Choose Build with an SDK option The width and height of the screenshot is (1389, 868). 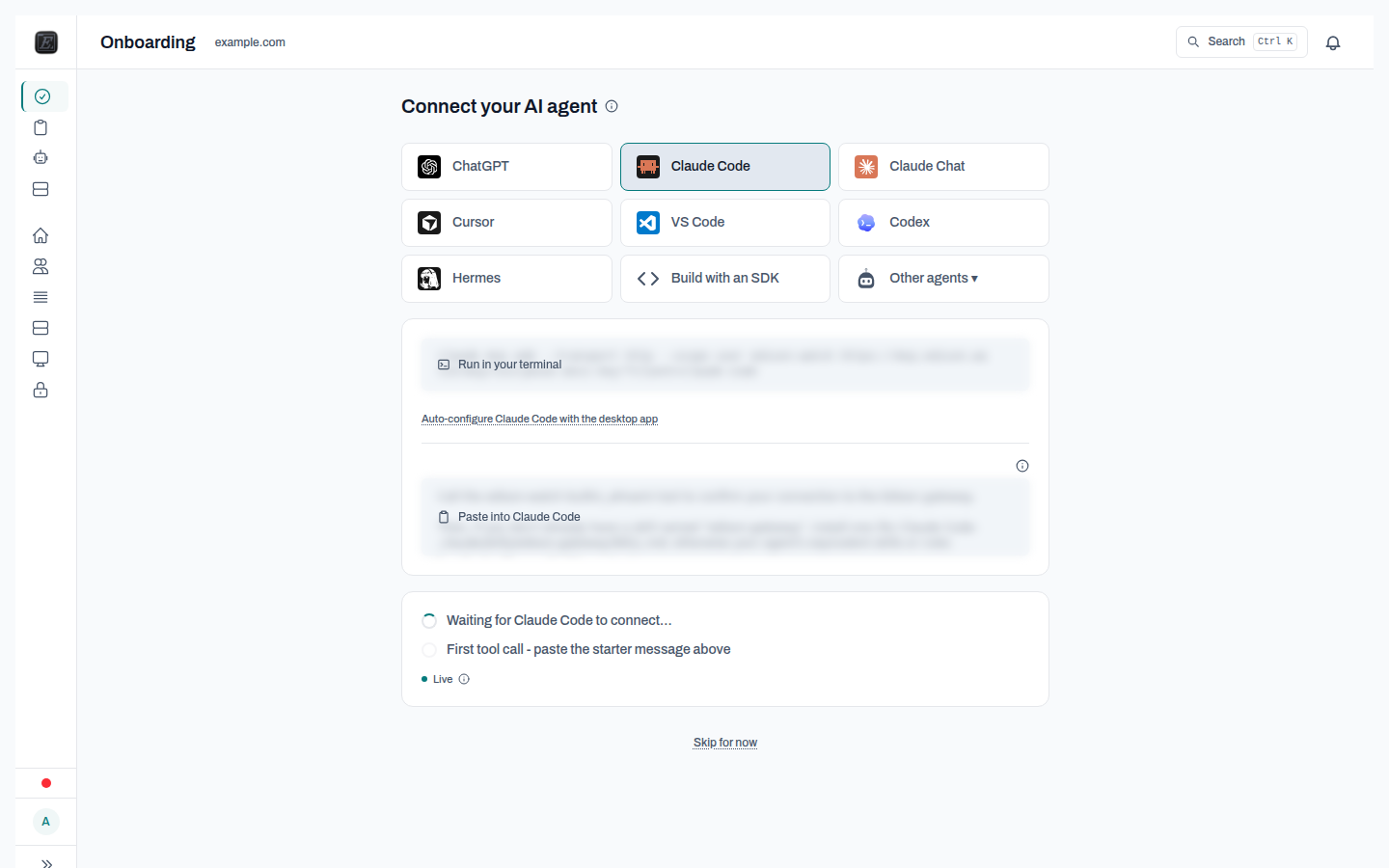[725, 279]
